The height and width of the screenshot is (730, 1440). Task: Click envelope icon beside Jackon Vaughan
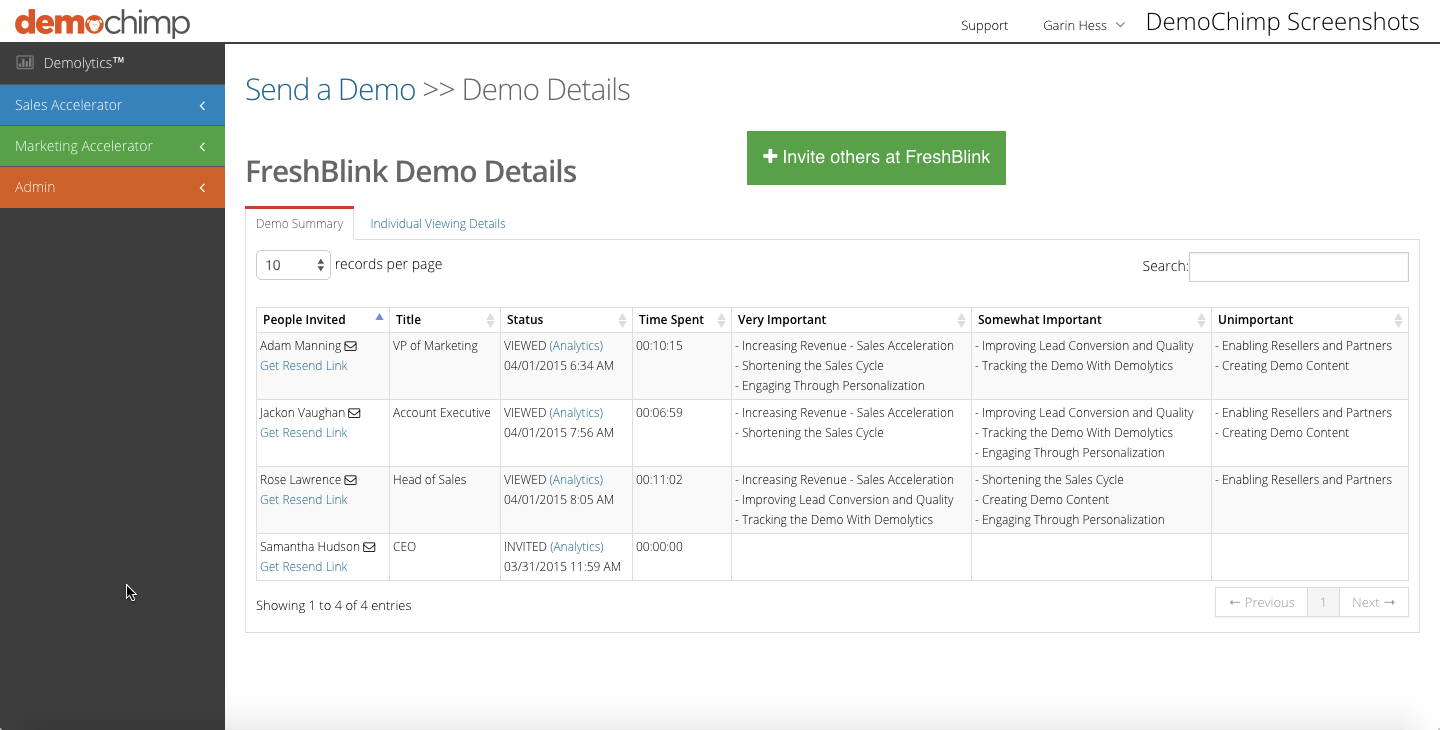(354, 413)
